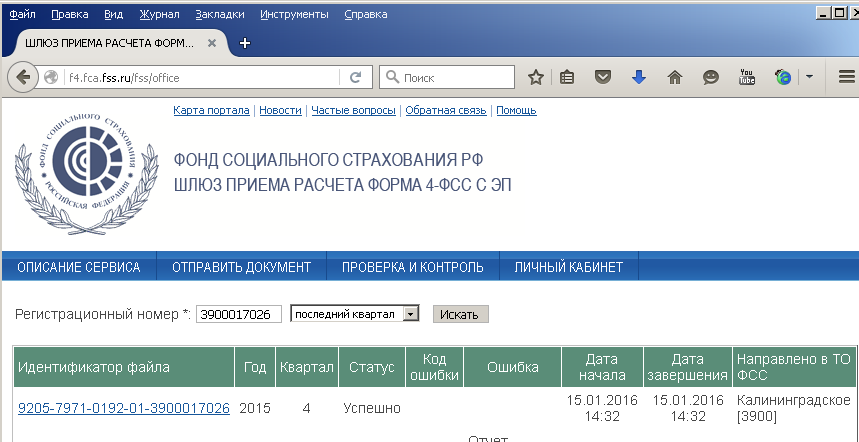
Task: Bookmark this page with star icon
Action: [536, 77]
